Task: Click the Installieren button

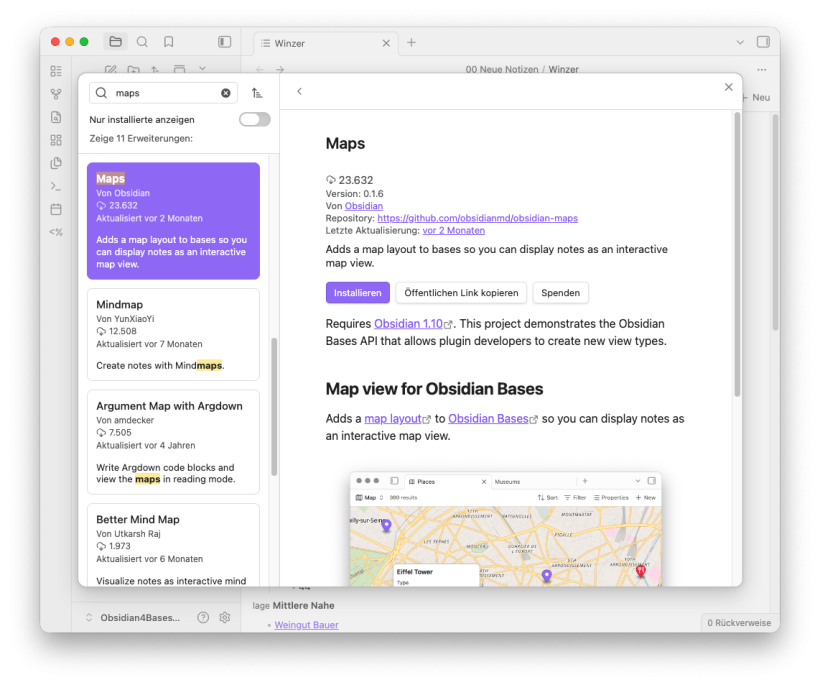Action: pyautogui.click(x=357, y=293)
